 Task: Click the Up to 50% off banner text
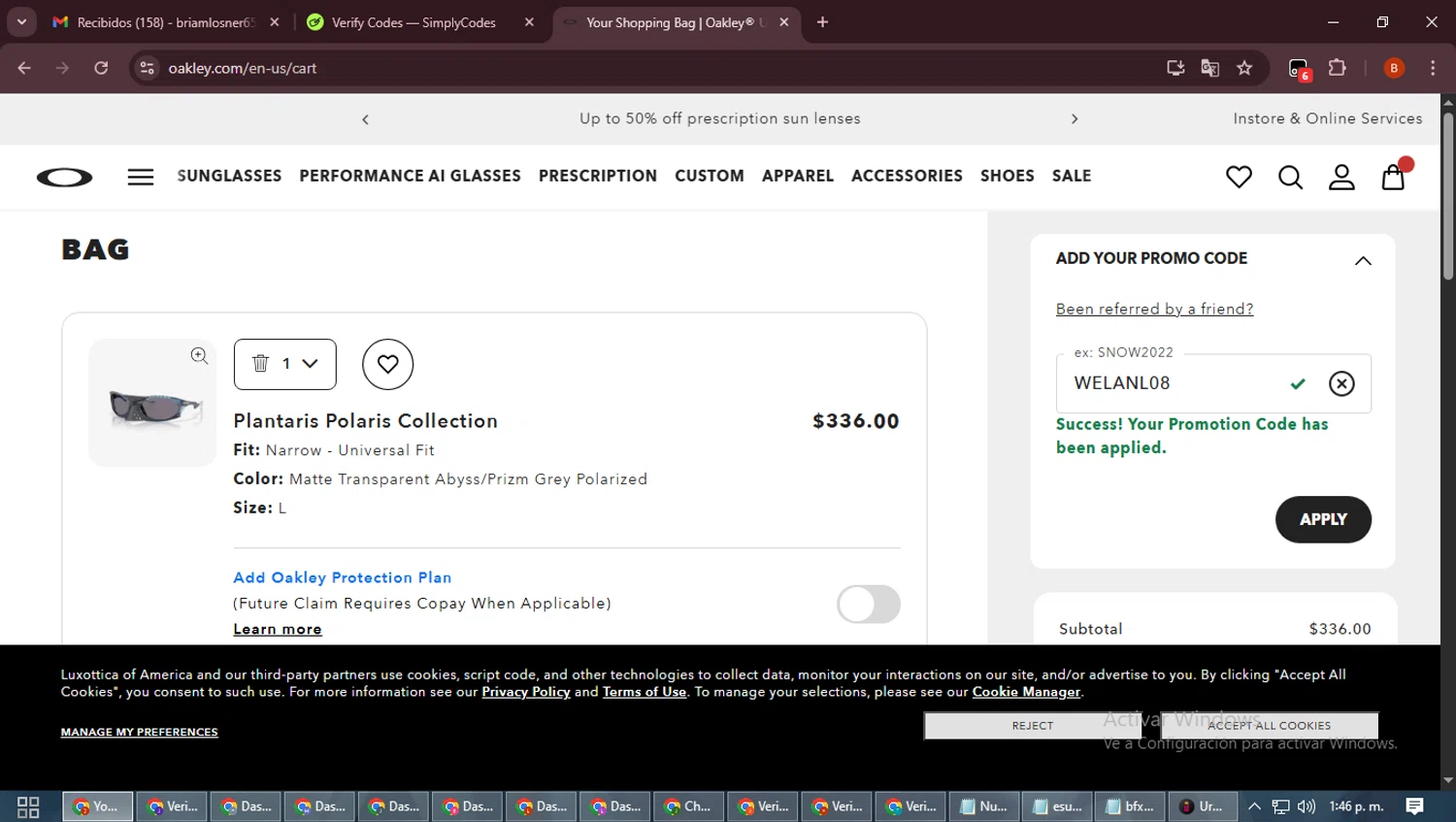click(720, 118)
